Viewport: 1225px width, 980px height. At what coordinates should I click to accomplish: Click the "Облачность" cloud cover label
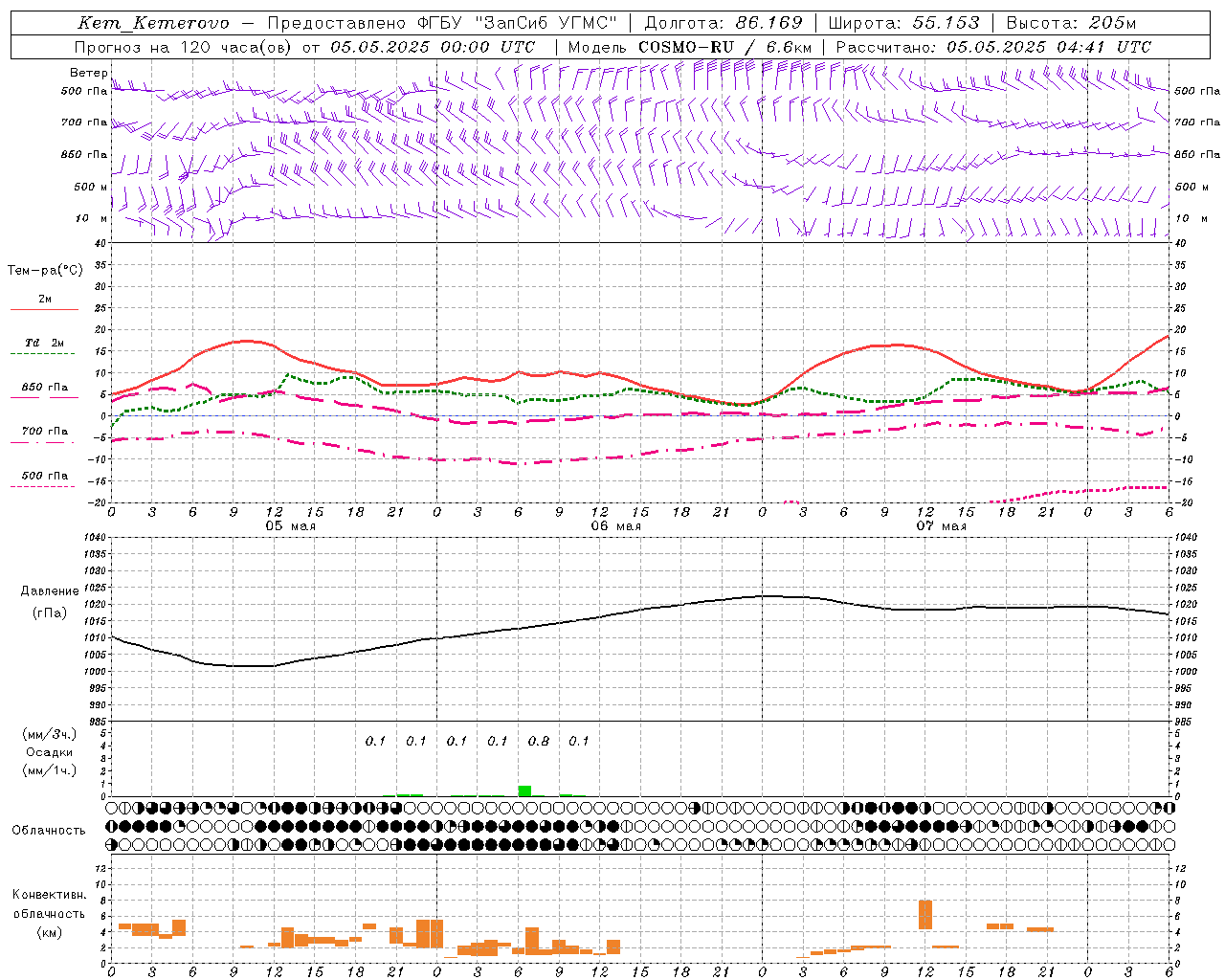click(49, 830)
